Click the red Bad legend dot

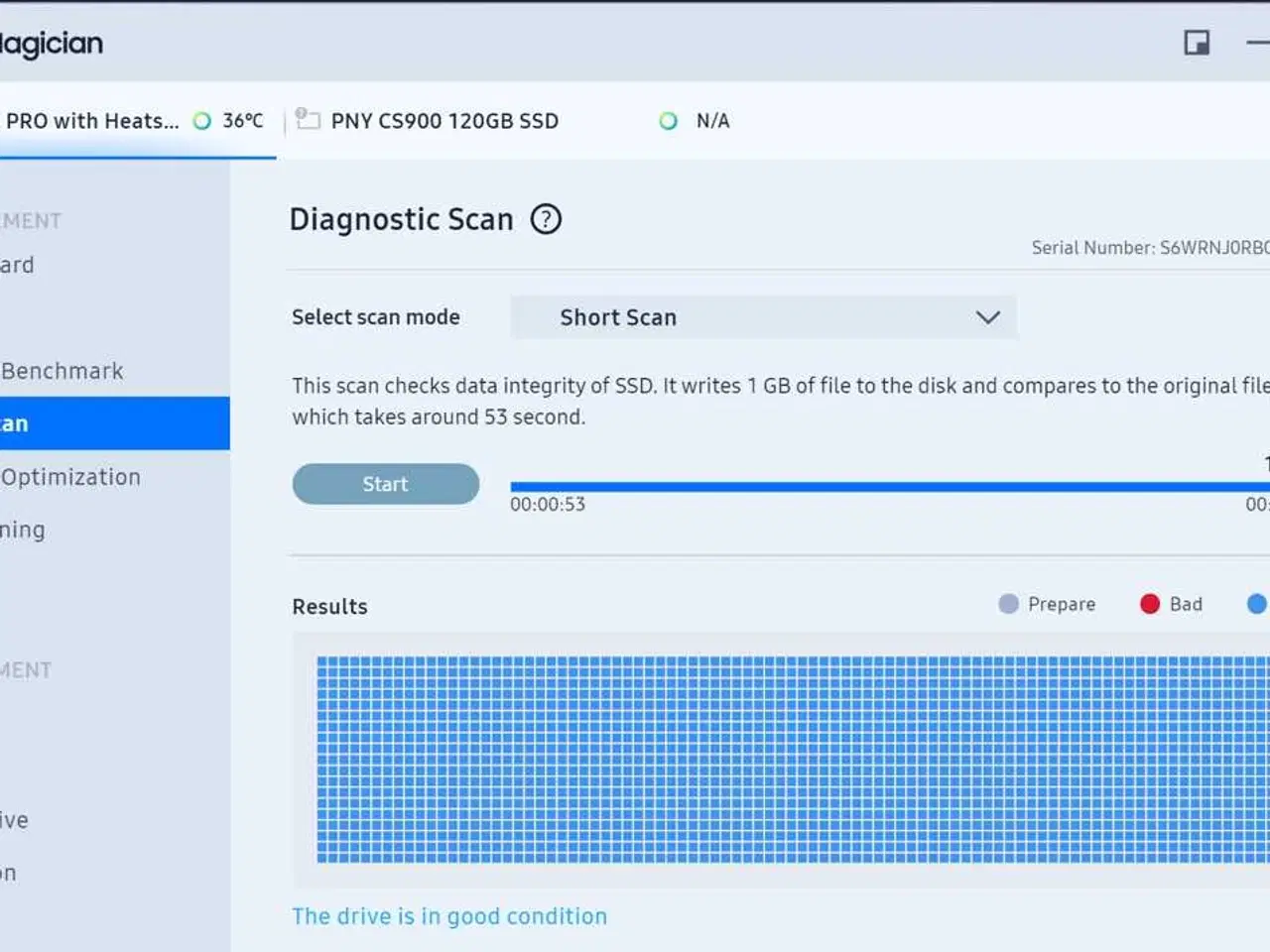1150,604
